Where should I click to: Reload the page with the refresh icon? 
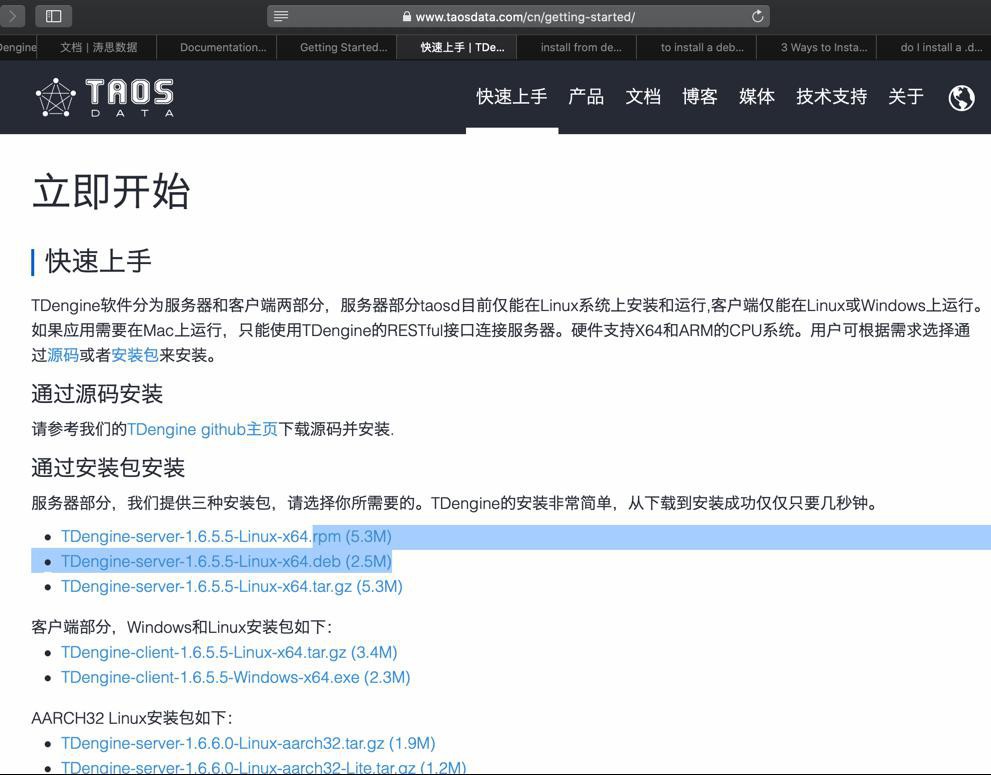click(757, 16)
